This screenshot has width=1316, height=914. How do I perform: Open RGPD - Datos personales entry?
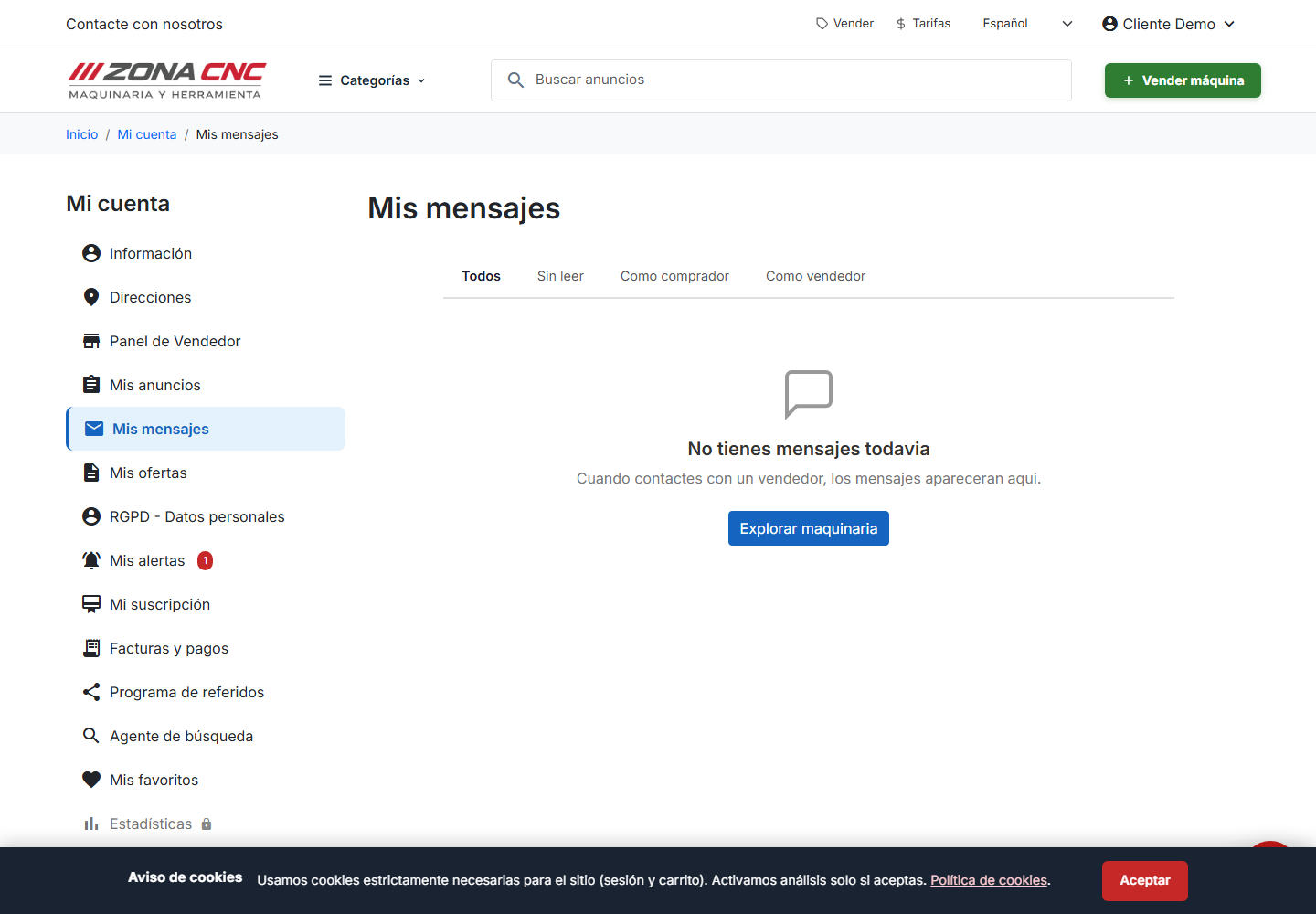point(206,516)
